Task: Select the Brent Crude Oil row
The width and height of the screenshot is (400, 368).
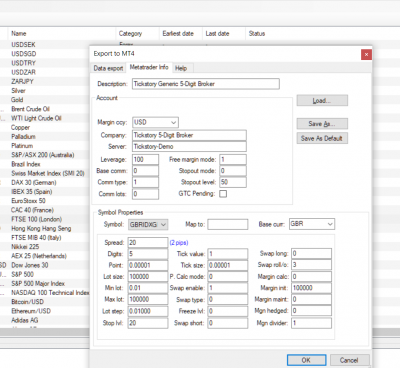Action: 45,109
